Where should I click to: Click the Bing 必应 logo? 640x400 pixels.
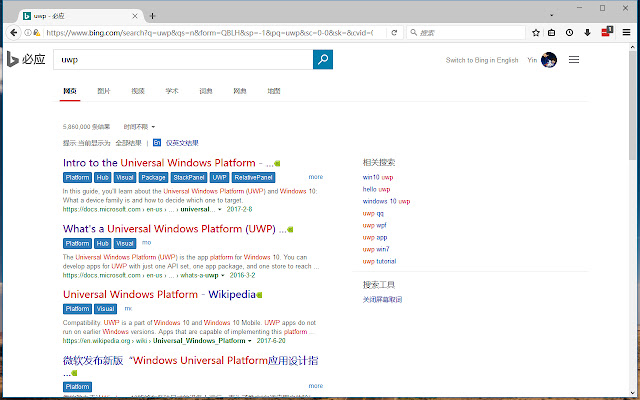(x=26, y=60)
